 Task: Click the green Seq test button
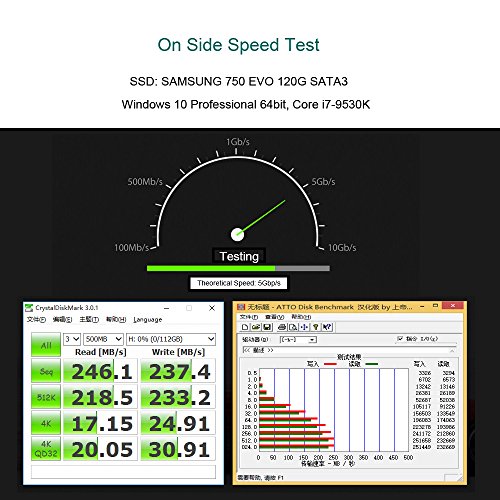click(x=46, y=371)
